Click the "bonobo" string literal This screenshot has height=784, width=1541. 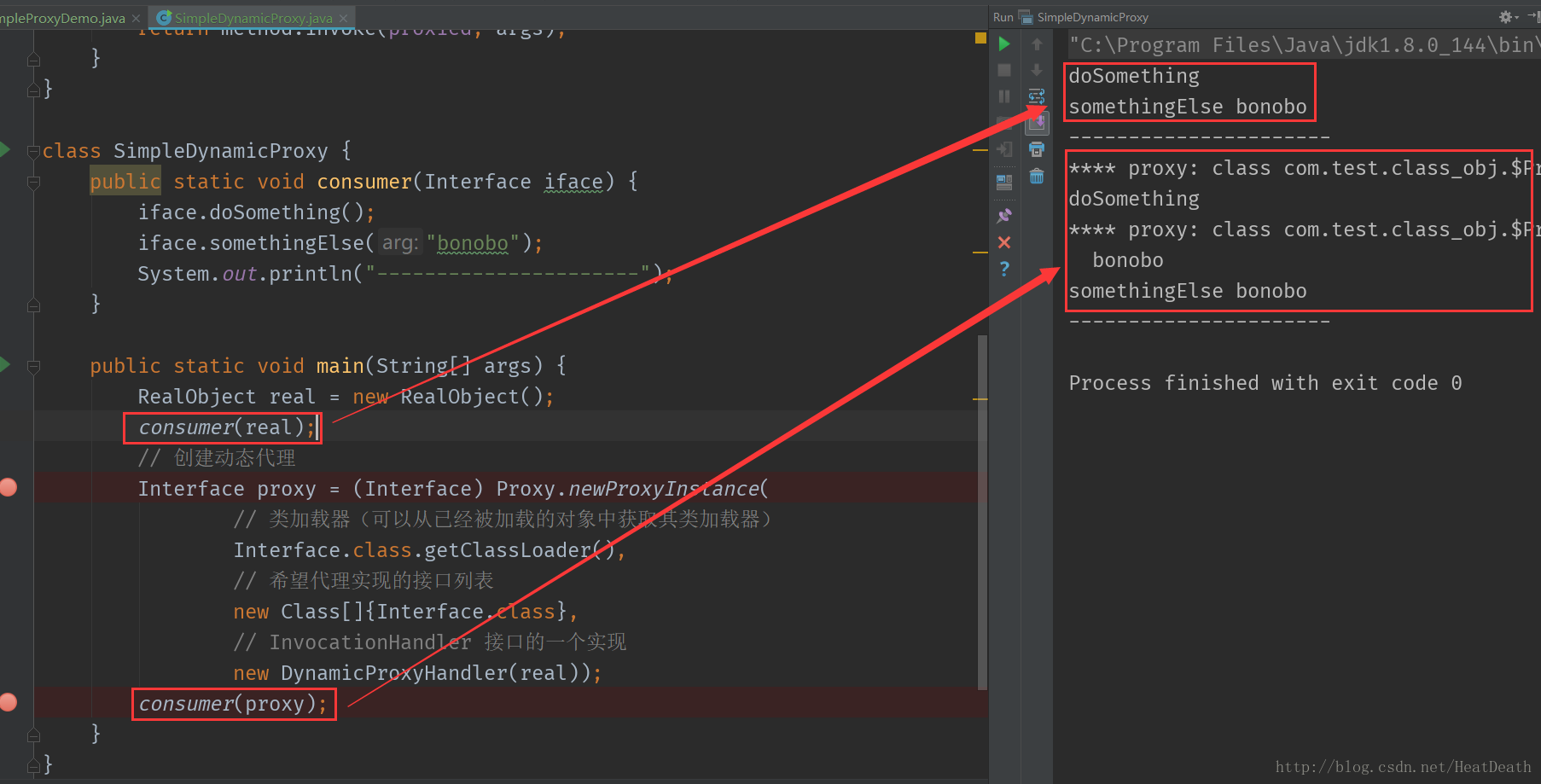pos(473,243)
